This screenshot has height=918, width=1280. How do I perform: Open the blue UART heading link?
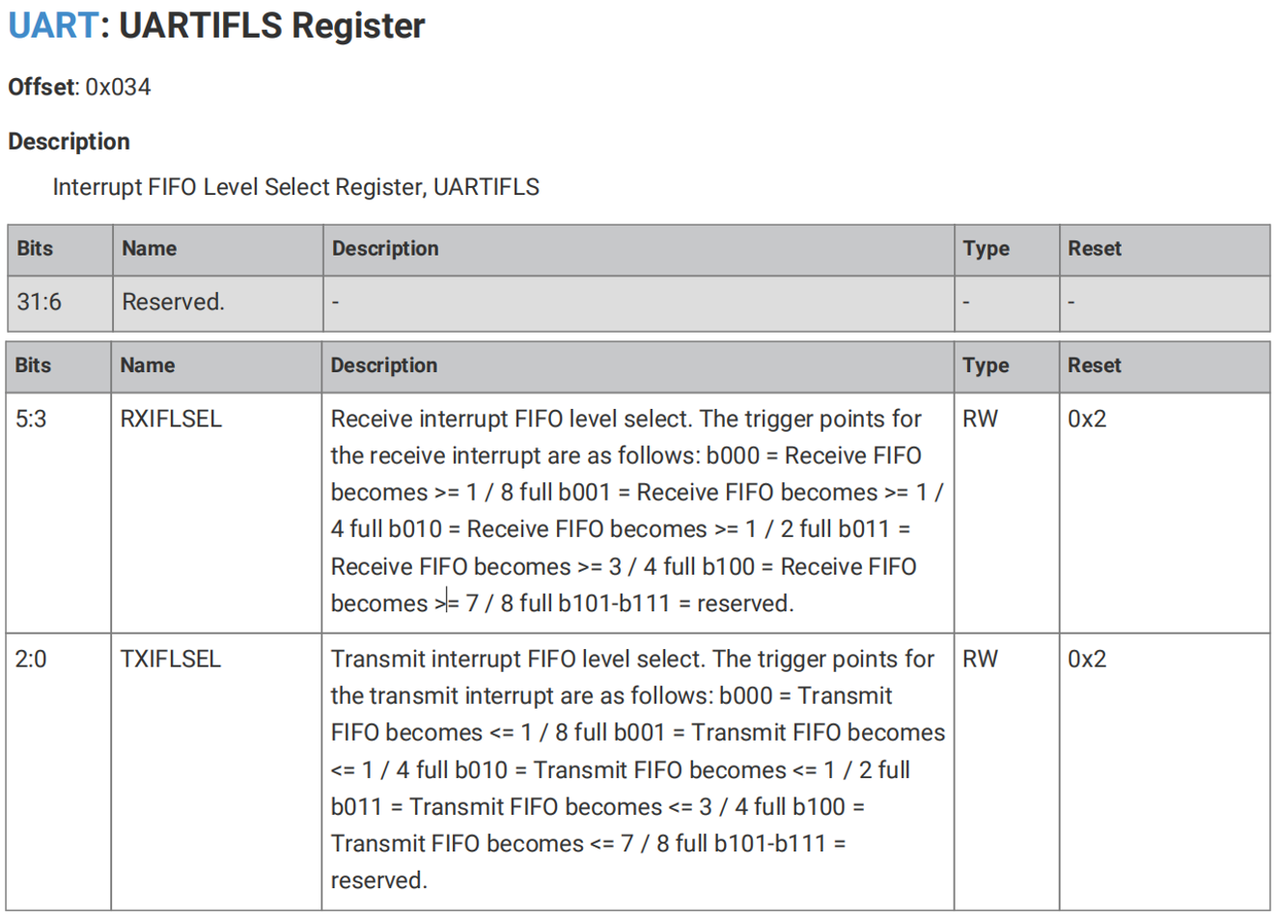(54, 25)
